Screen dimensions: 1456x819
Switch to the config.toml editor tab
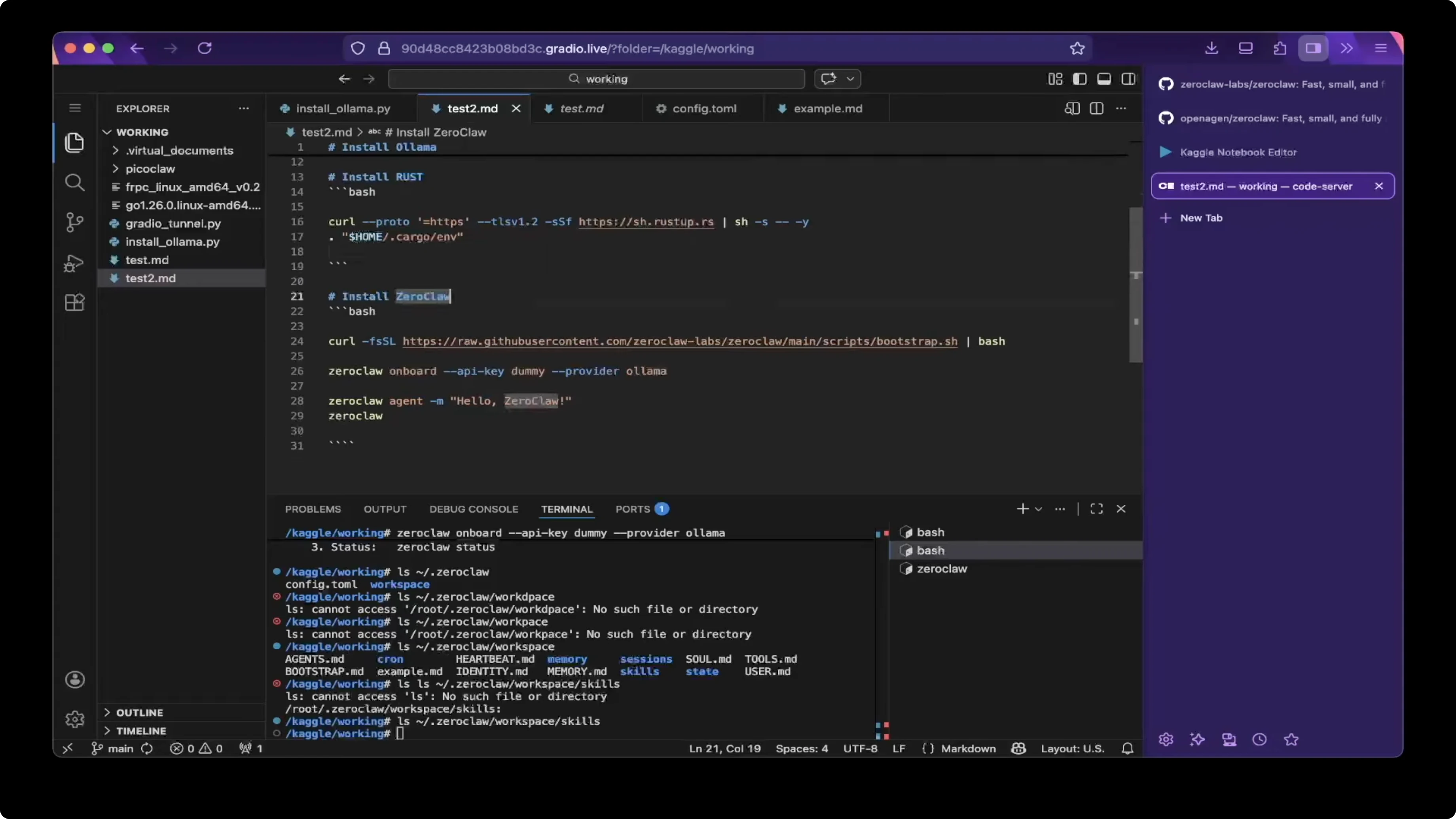(703, 108)
